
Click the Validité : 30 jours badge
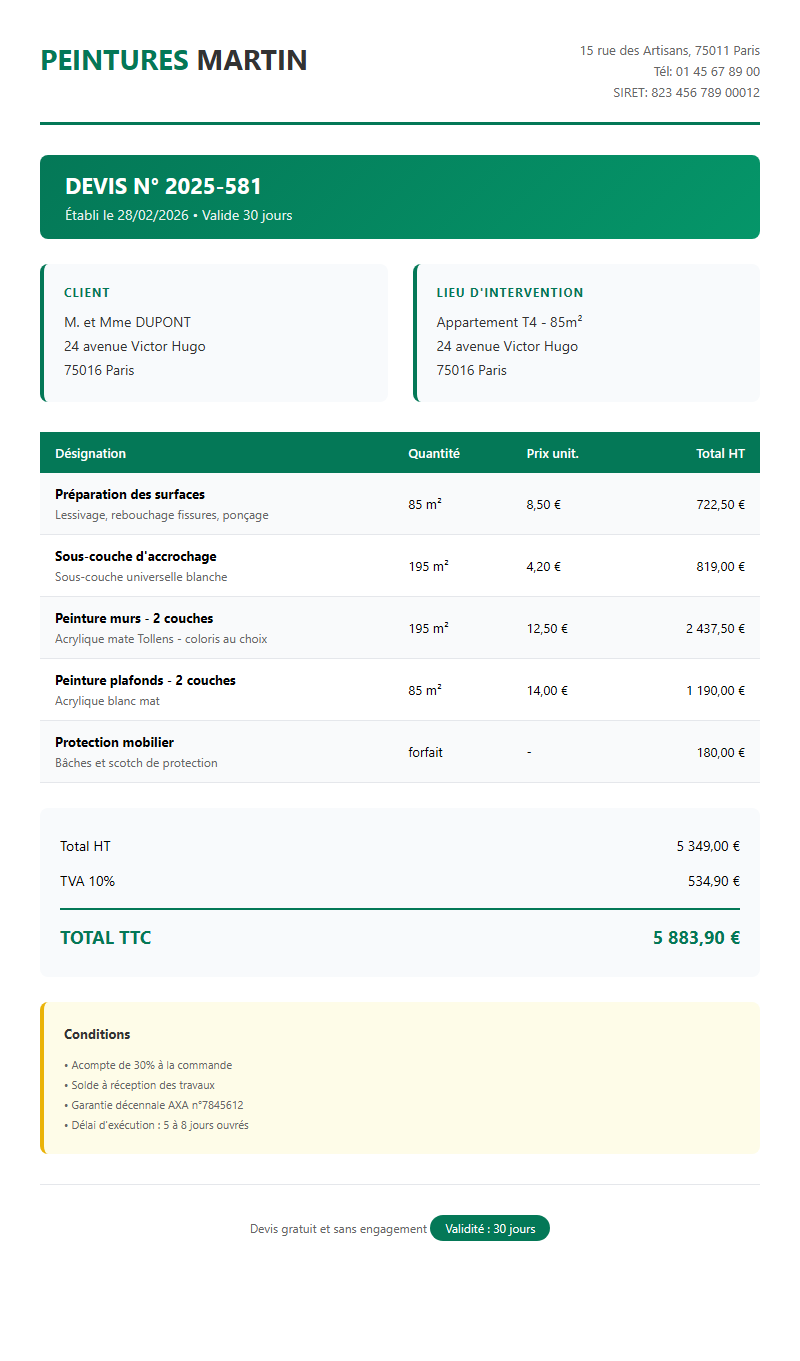point(490,1229)
